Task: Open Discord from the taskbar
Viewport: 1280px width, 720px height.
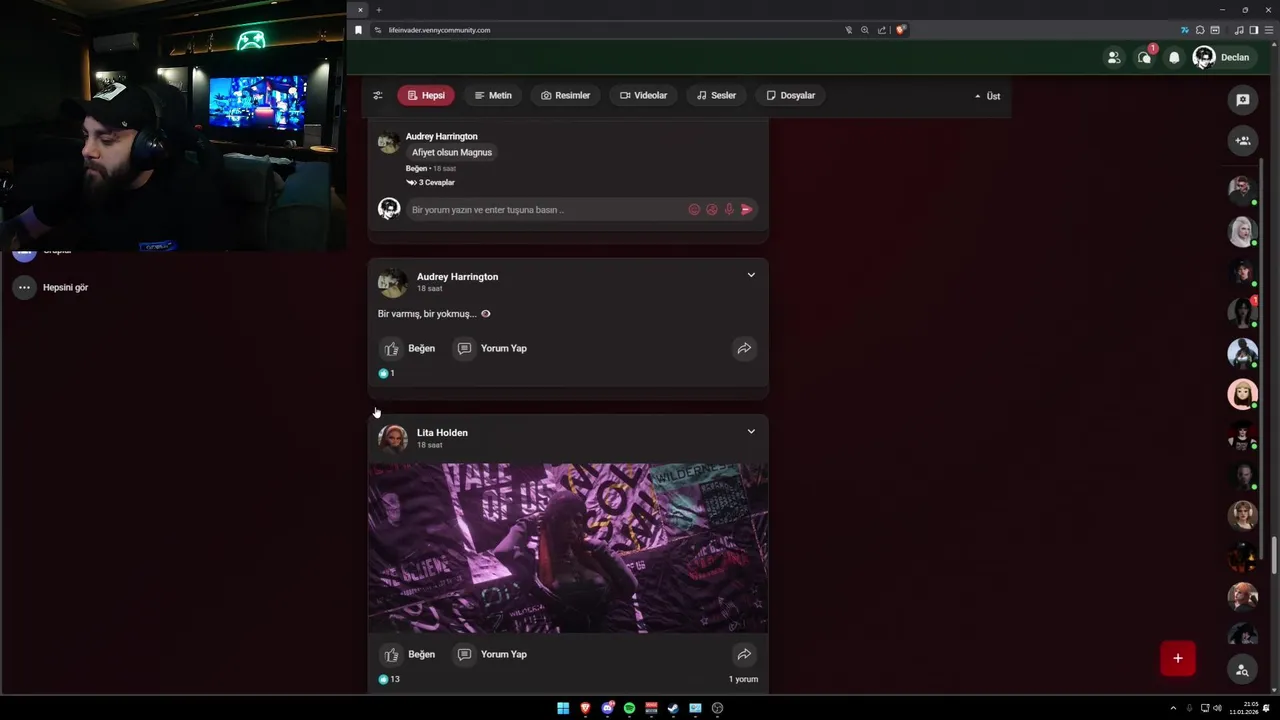Action: (607, 708)
